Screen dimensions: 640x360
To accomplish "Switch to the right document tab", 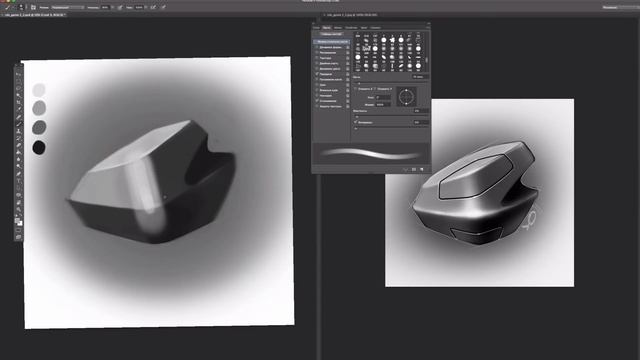I will (351, 15).
